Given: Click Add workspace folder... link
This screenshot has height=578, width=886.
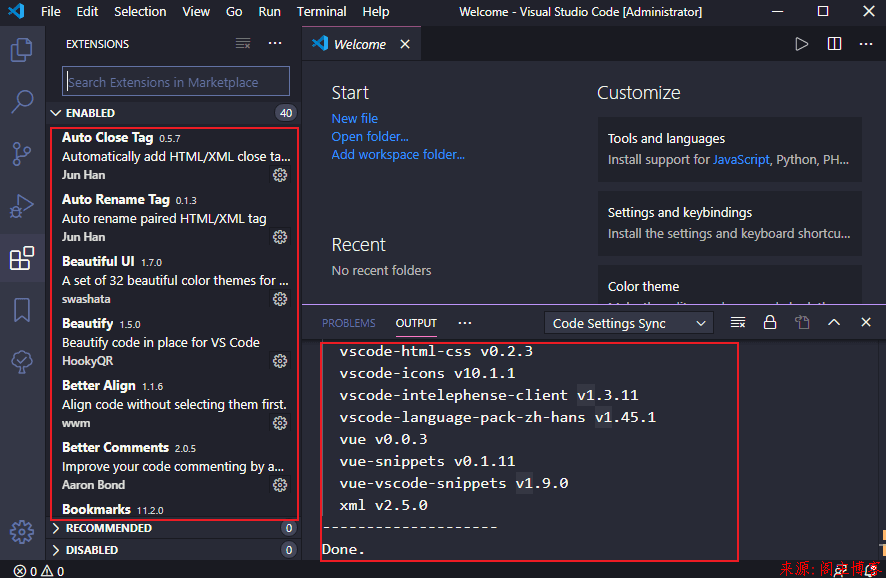Looking at the screenshot, I should [x=398, y=155].
